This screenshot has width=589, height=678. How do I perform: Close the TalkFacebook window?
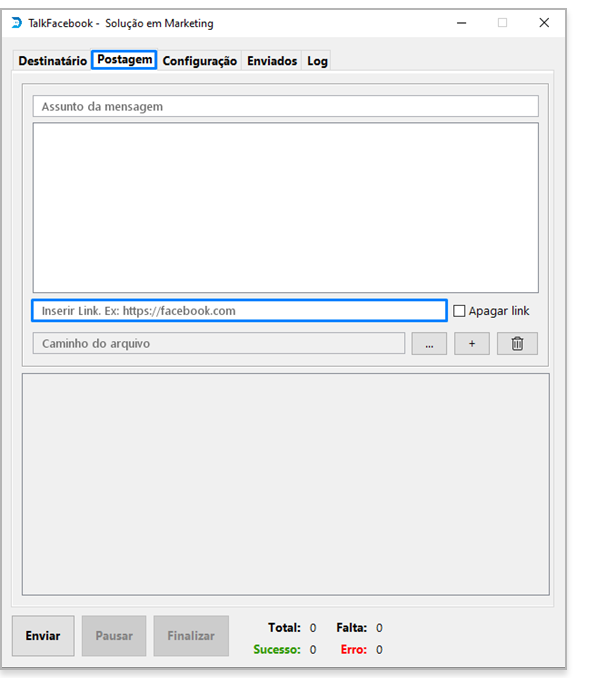[x=544, y=22]
